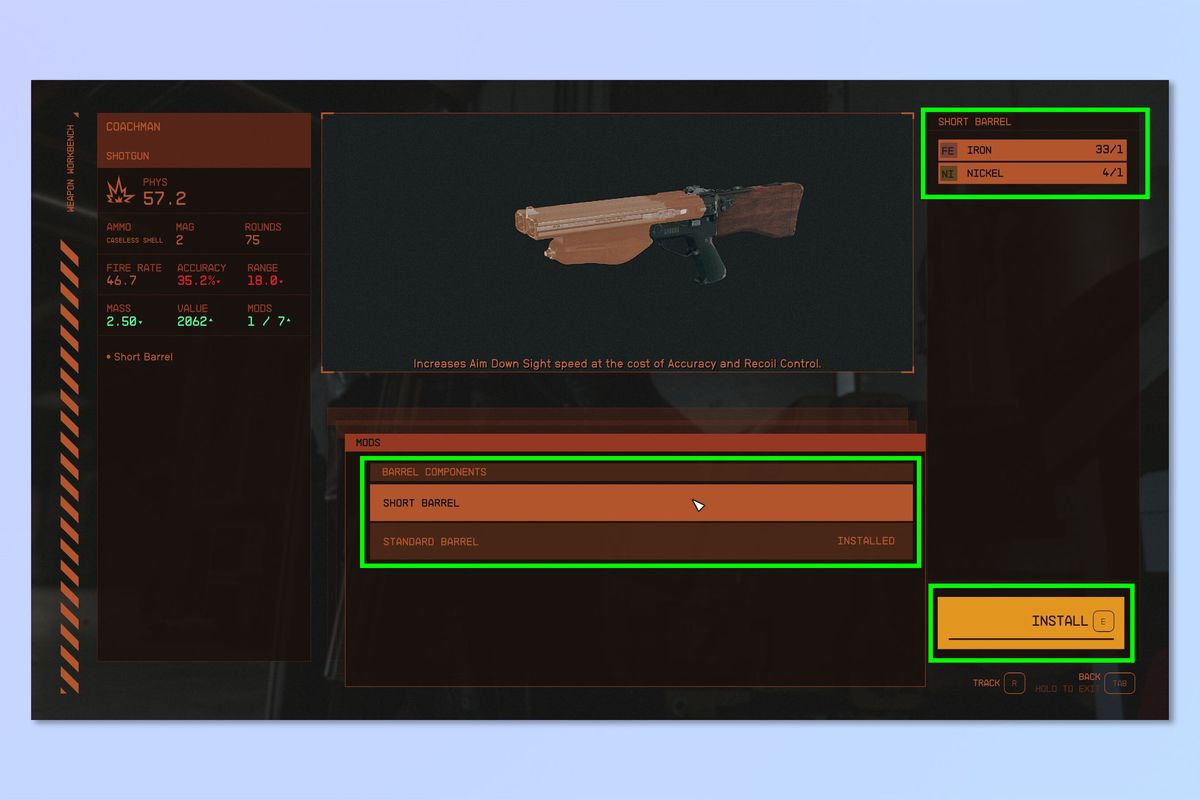Click the PHYS damage burst icon

point(119,190)
